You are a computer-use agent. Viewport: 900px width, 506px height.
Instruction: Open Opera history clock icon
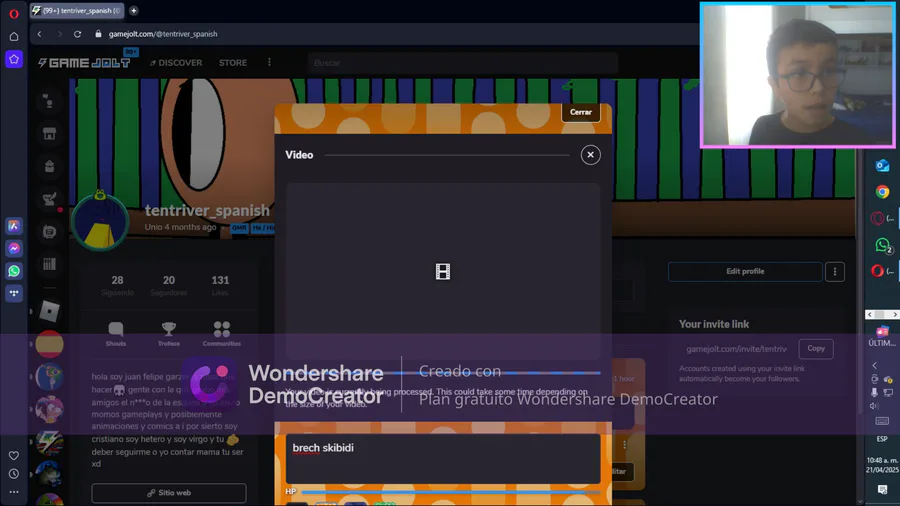click(x=14, y=474)
